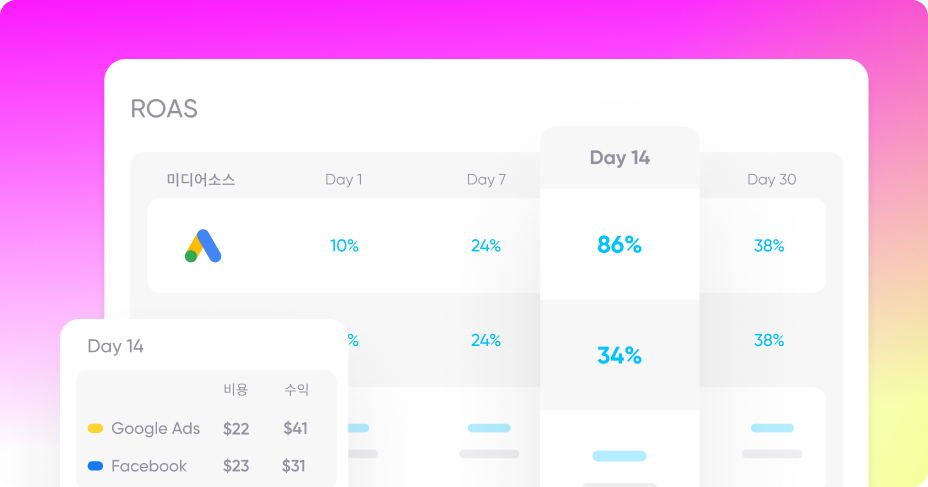The height and width of the screenshot is (487, 928).
Task: Click the Google Ads logo icon
Action: click(x=203, y=246)
